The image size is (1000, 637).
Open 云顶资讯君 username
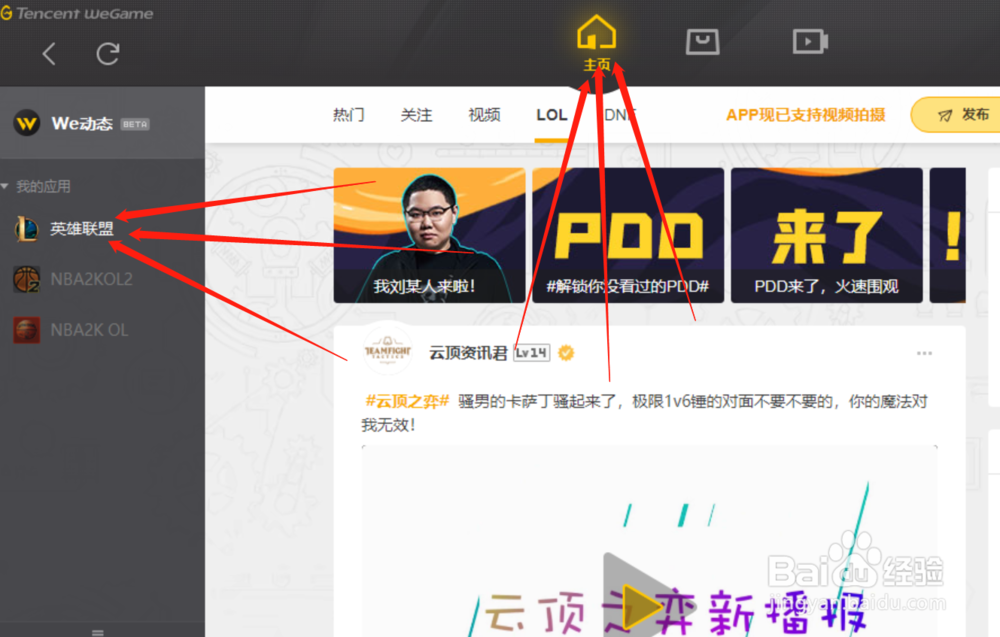tap(468, 353)
